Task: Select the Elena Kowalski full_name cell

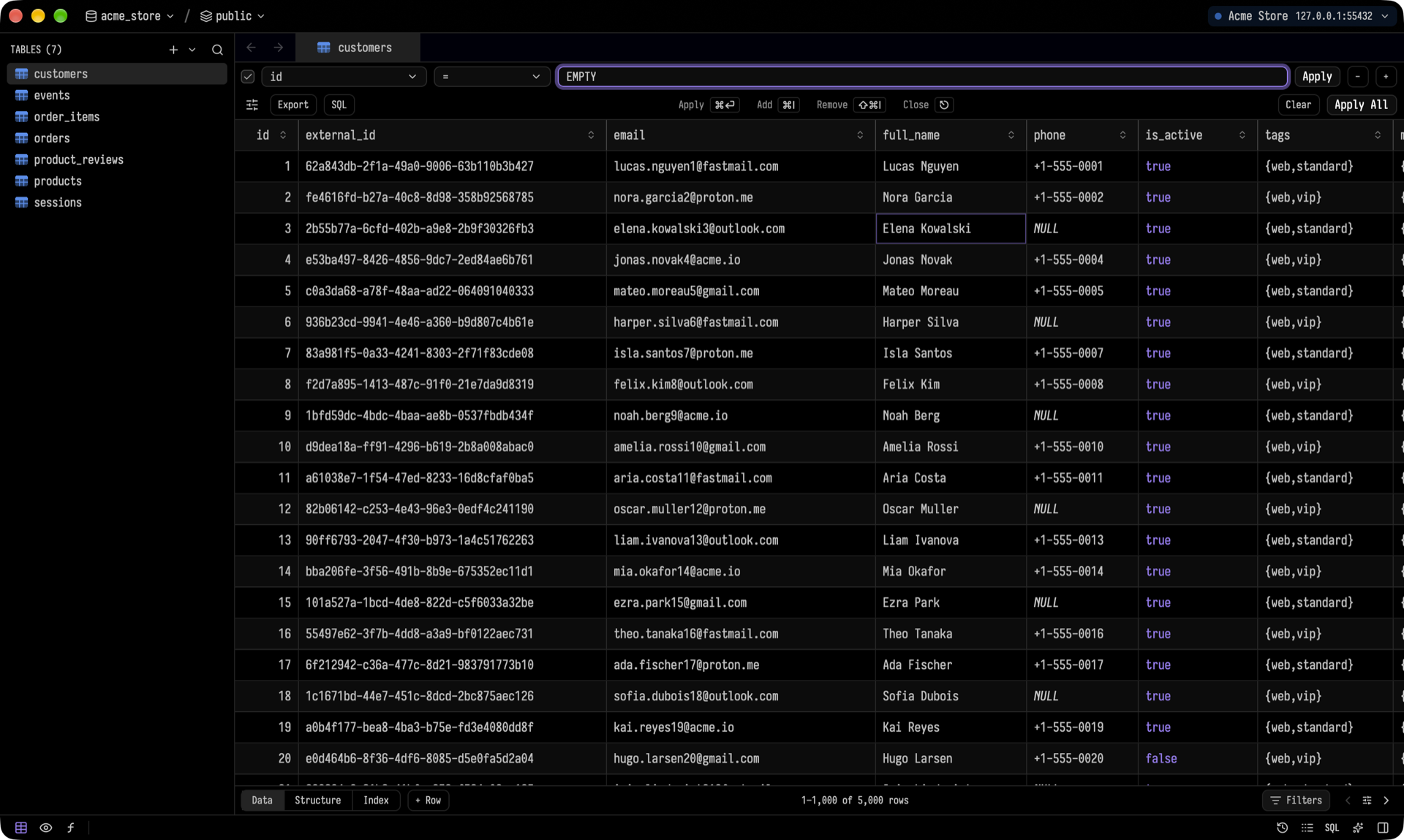Action: [951, 229]
